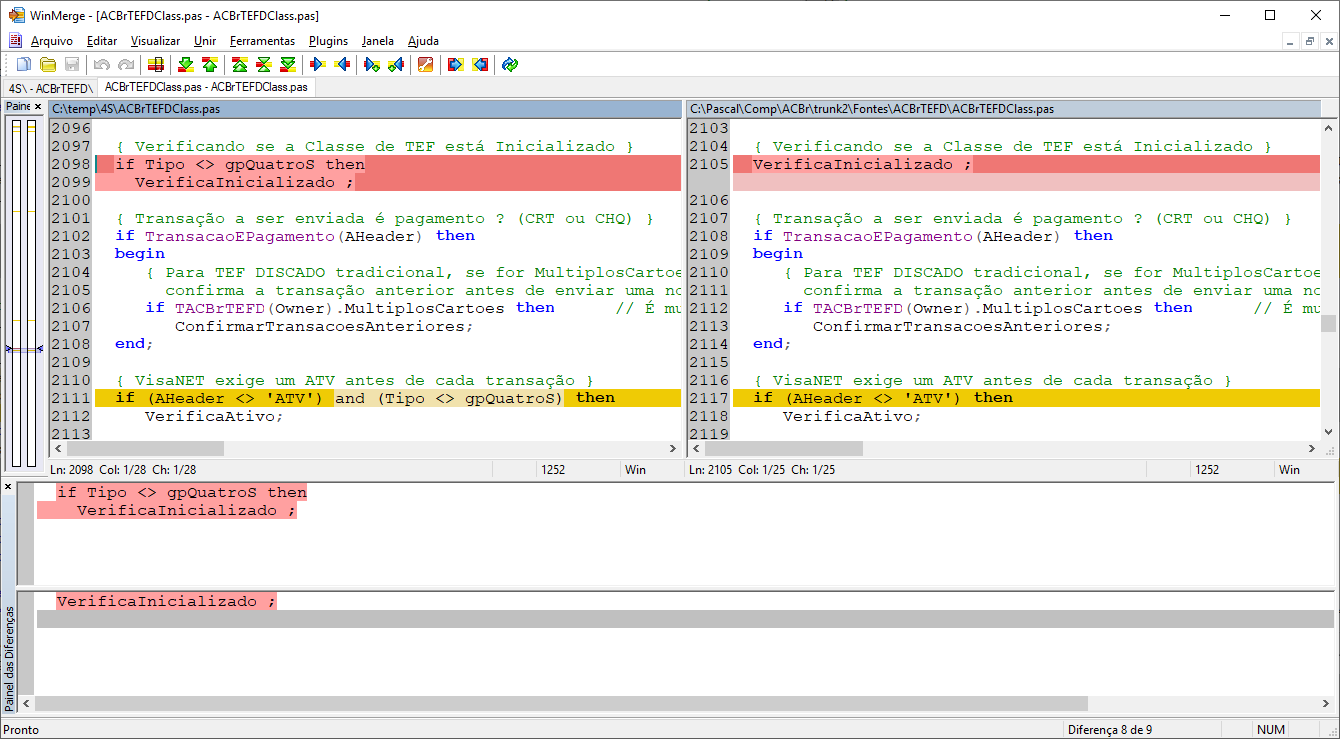
Task: Click the location pane bar graphic
Action: tap(23, 292)
